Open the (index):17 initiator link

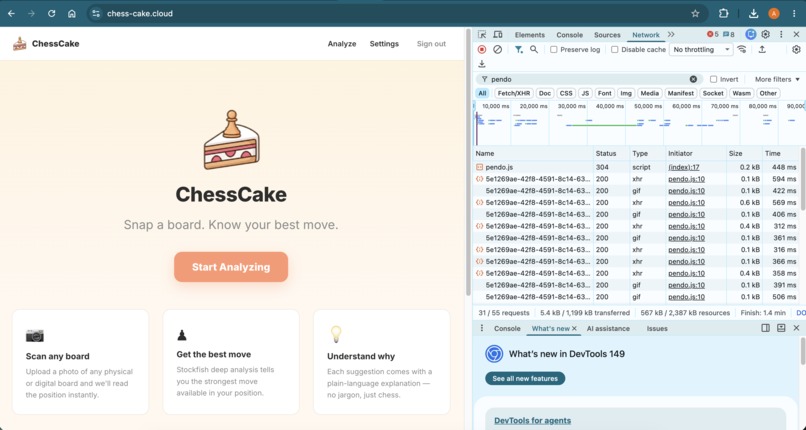pyautogui.click(x=684, y=167)
